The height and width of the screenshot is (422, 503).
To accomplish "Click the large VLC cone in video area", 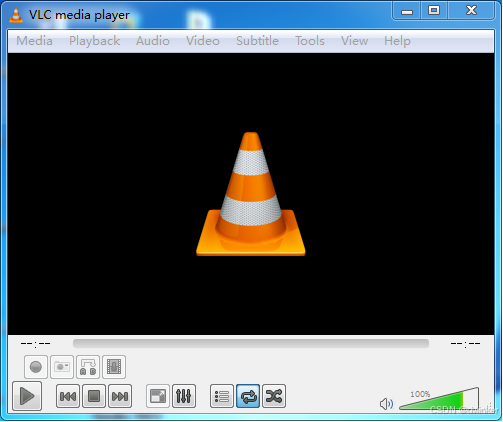I will pyautogui.click(x=251, y=194).
